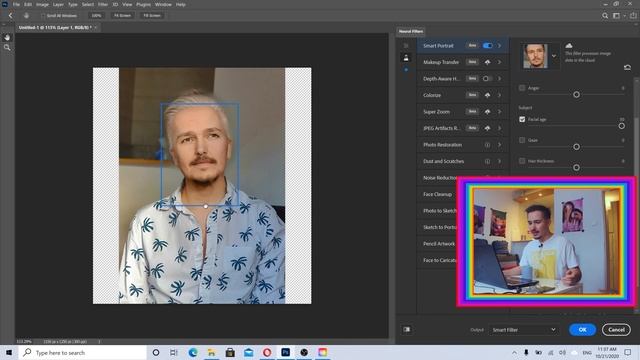
Task: Enable the Depth-Aware Haze filter toggle
Action: click(x=487, y=78)
